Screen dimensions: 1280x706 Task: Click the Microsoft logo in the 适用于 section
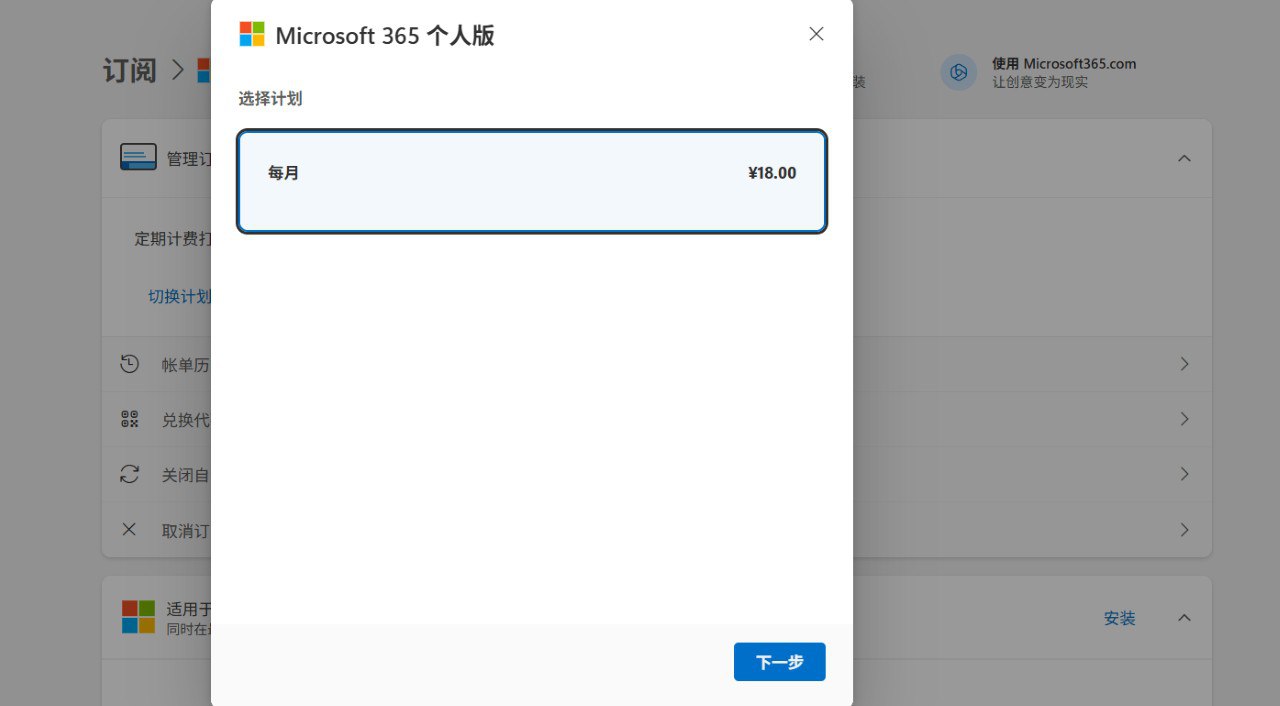coord(138,617)
